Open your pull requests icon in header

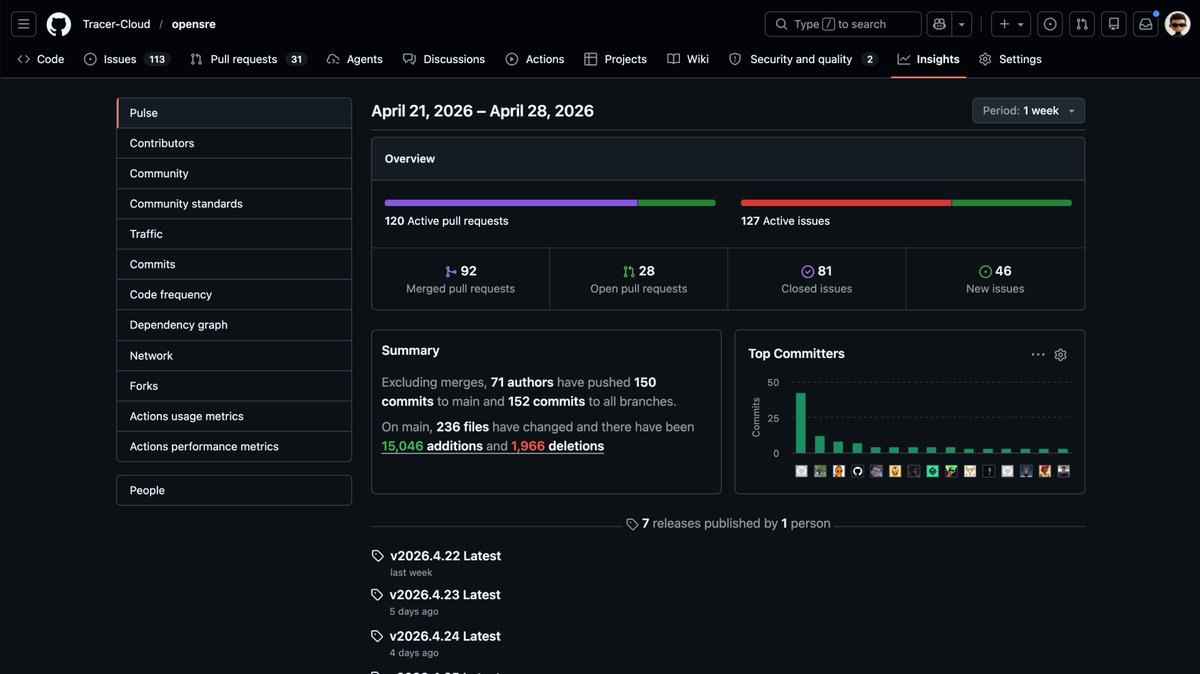click(1082, 24)
